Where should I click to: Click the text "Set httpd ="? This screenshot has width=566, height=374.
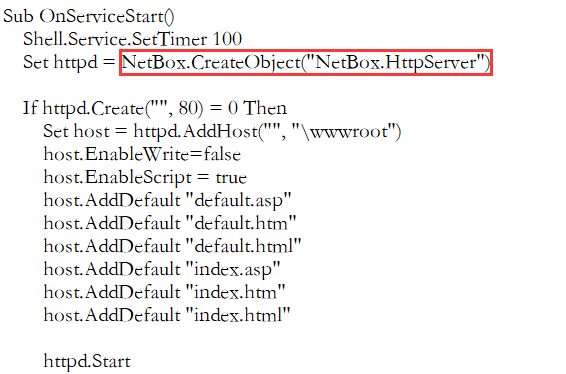tap(69, 63)
